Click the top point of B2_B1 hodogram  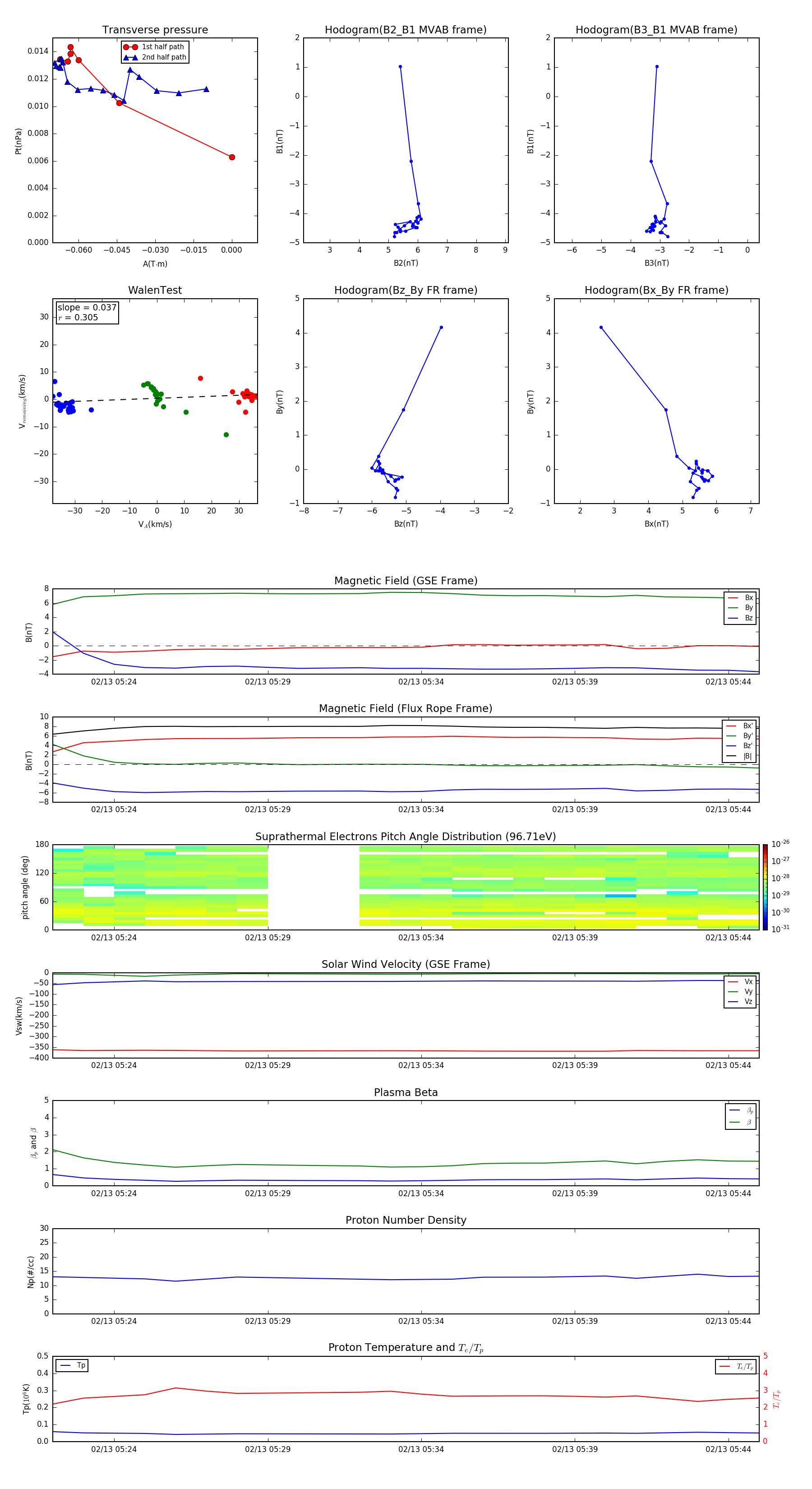click(400, 66)
